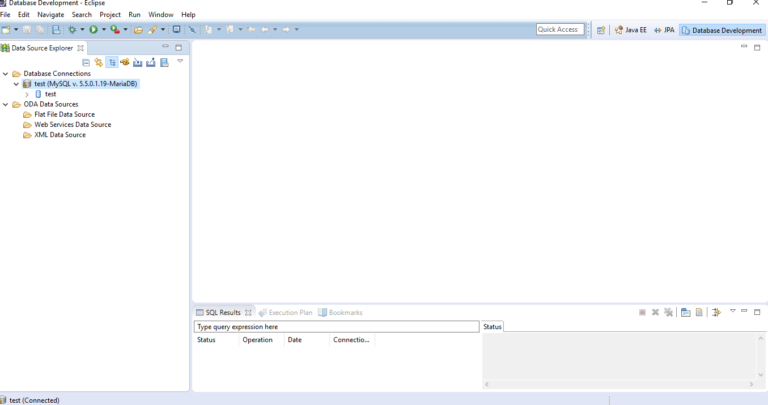Click Collapse All in Data Source Explorer
768x405 pixels.
coord(86,63)
